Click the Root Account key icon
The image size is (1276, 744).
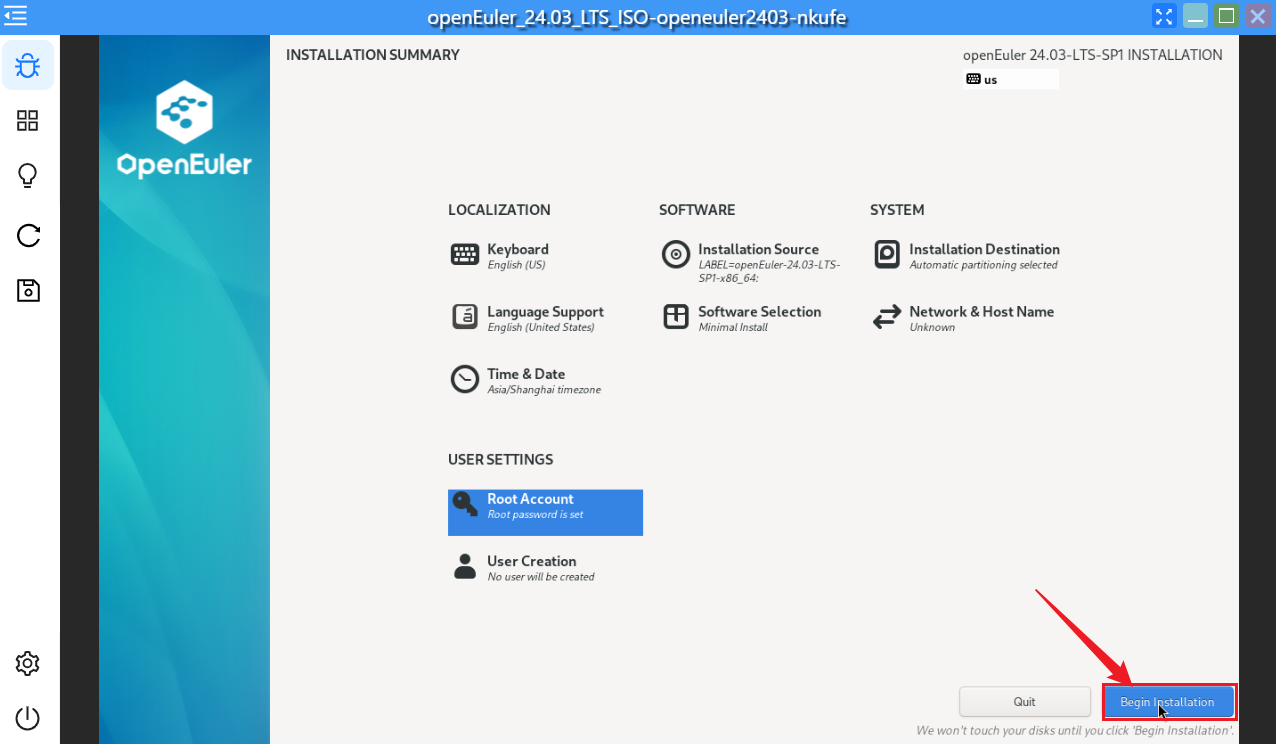tap(465, 504)
